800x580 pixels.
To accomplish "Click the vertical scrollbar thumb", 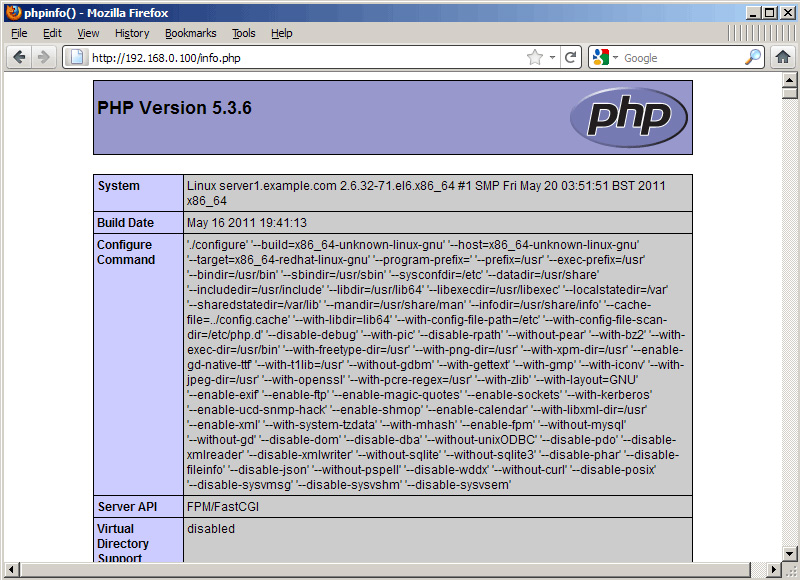I will 789,93.
